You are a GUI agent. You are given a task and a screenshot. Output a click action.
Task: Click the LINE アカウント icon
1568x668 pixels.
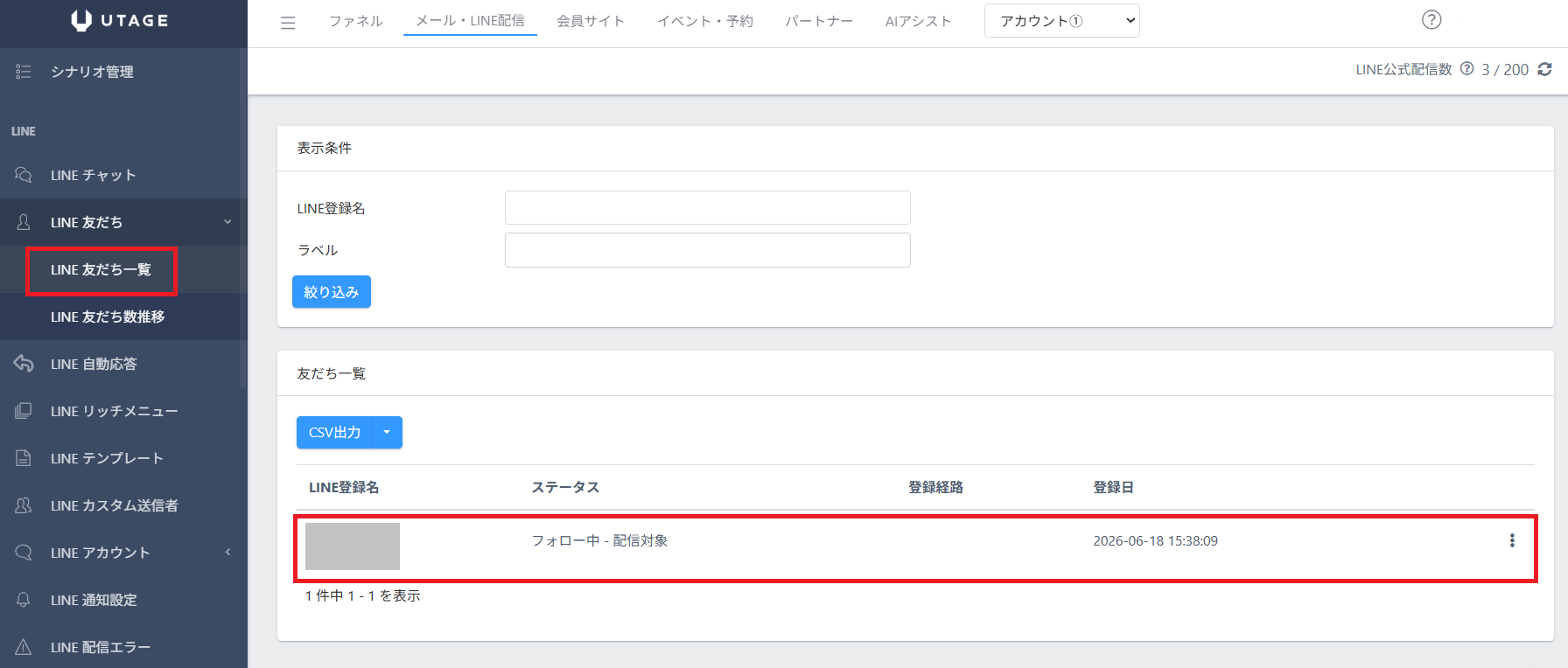(x=24, y=553)
